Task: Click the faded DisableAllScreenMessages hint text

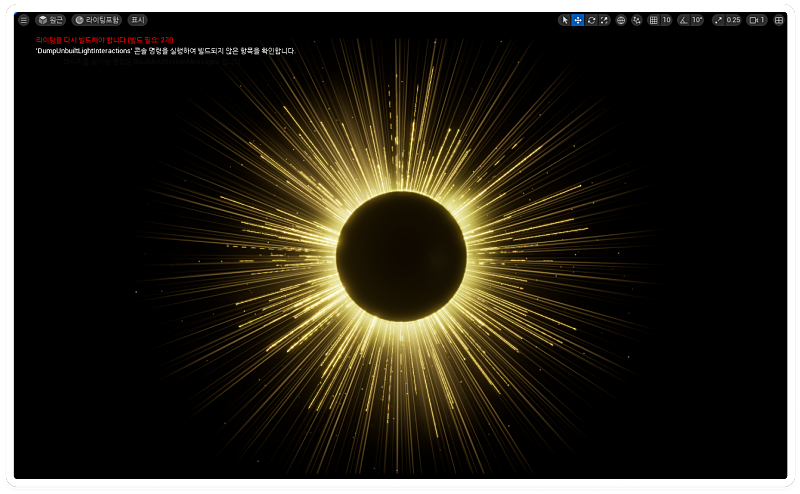Action: click(x=152, y=62)
